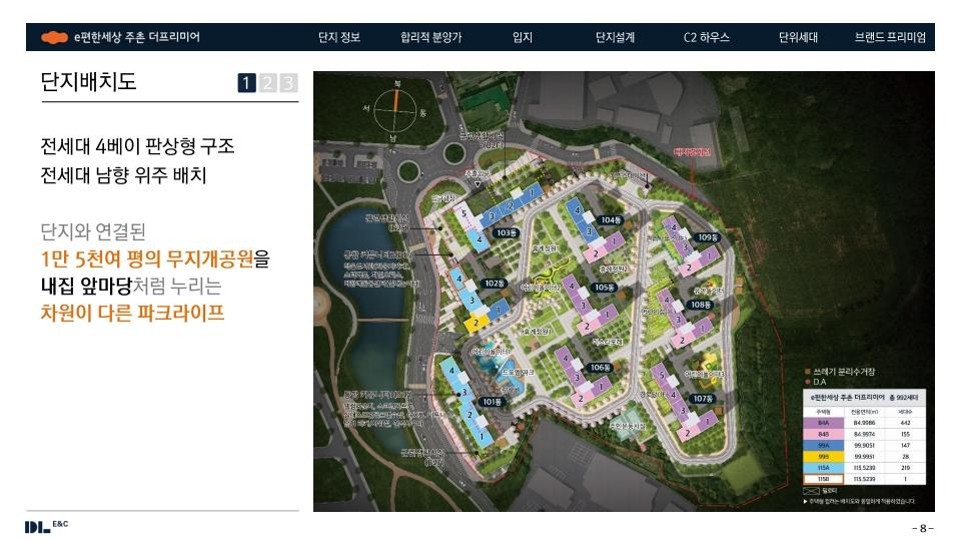Click the 총 992세대 legend header text

tap(903, 397)
